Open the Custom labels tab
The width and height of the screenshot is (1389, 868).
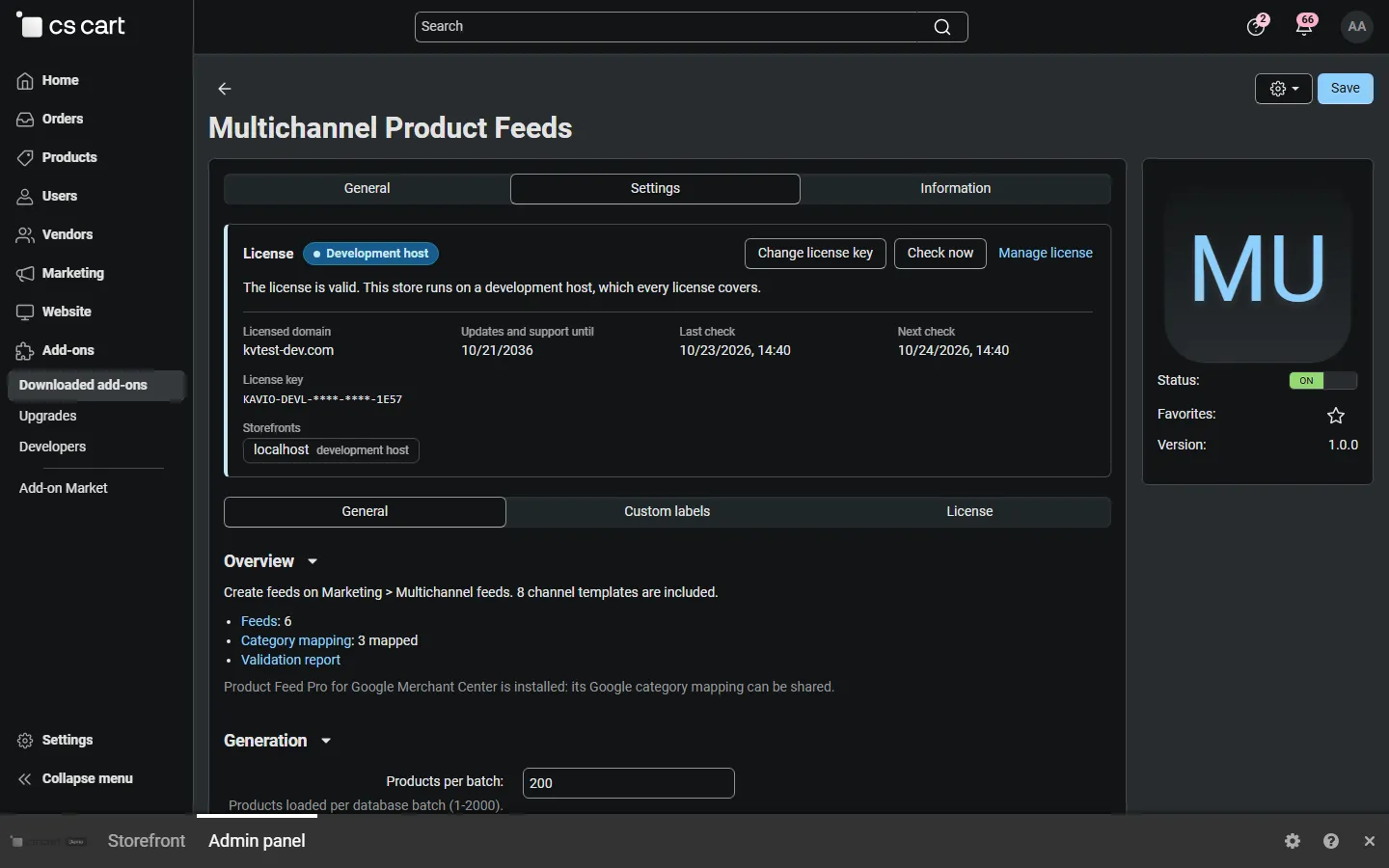coord(667,512)
